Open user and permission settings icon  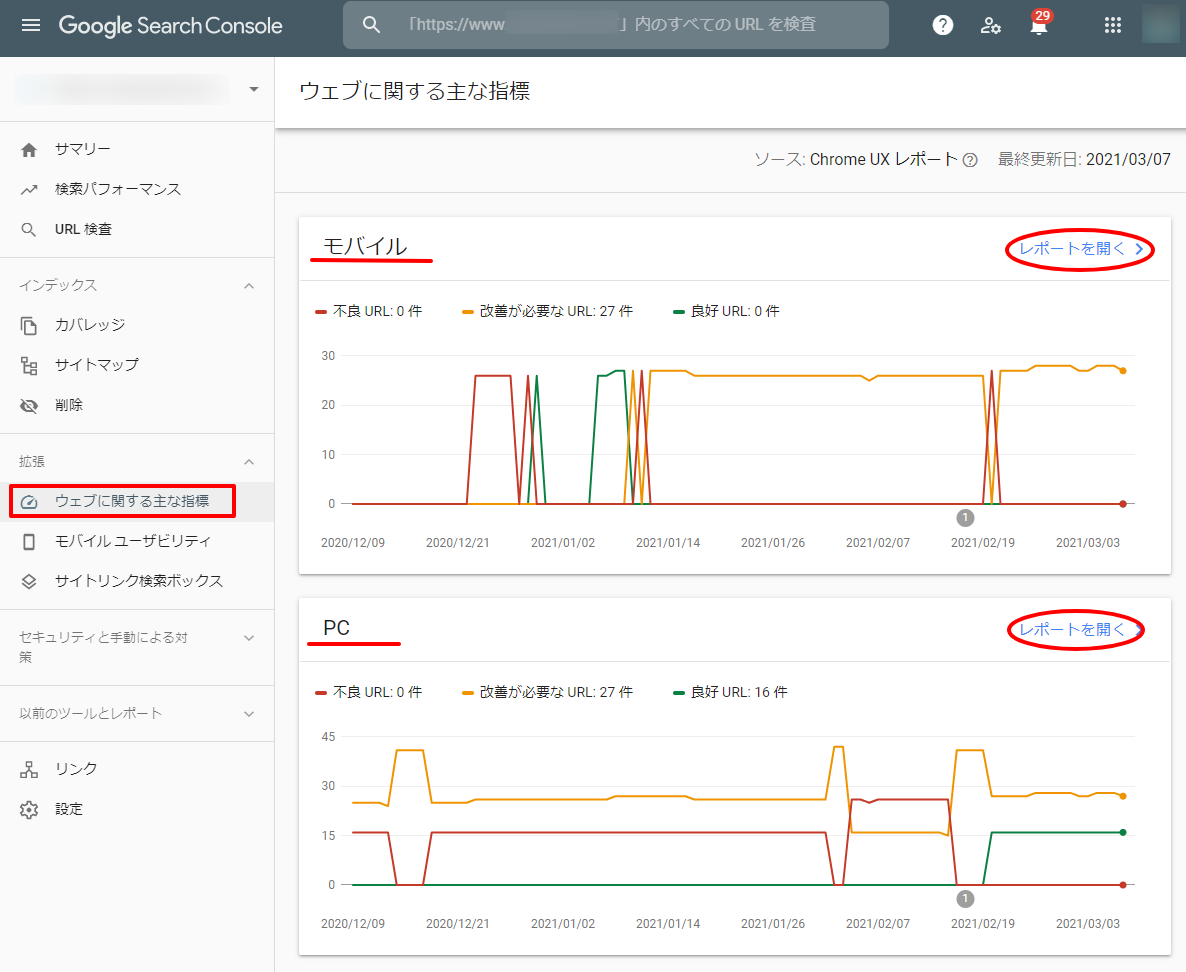click(x=990, y=26)
